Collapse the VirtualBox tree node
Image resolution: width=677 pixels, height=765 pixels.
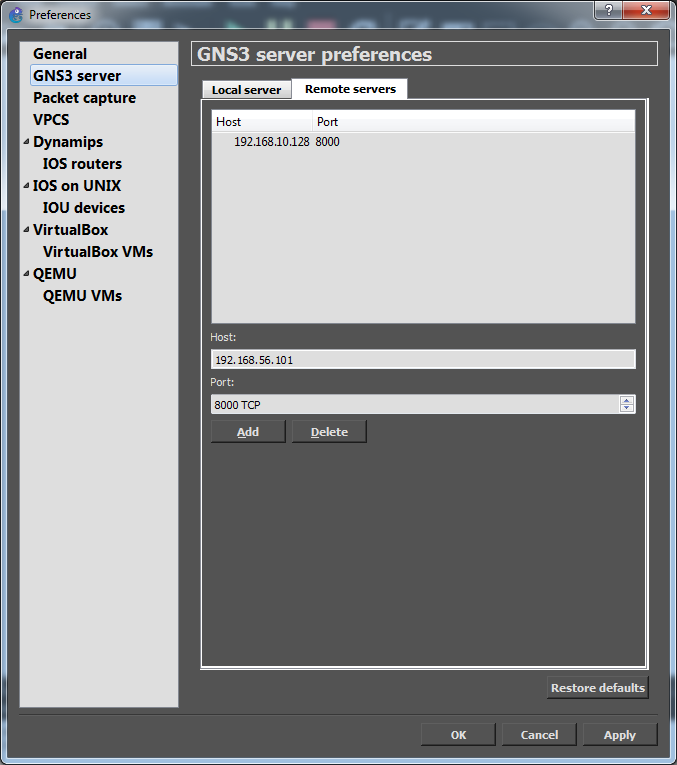pos(26,229)
